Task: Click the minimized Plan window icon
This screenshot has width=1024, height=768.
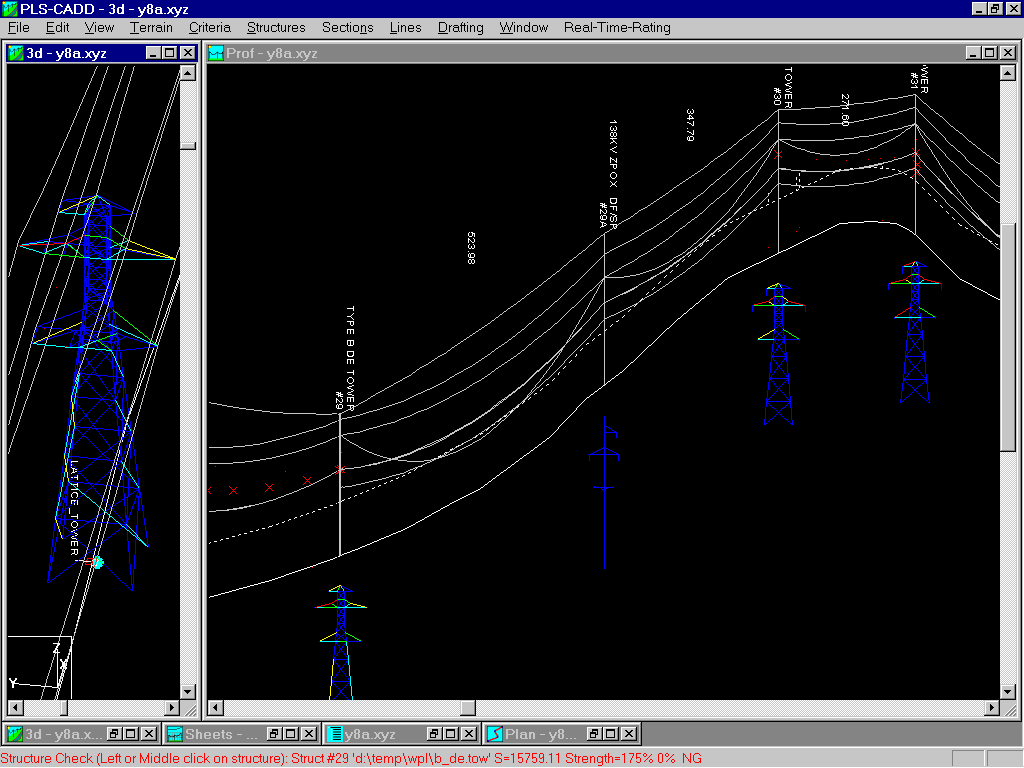Action: coord(495,734)
